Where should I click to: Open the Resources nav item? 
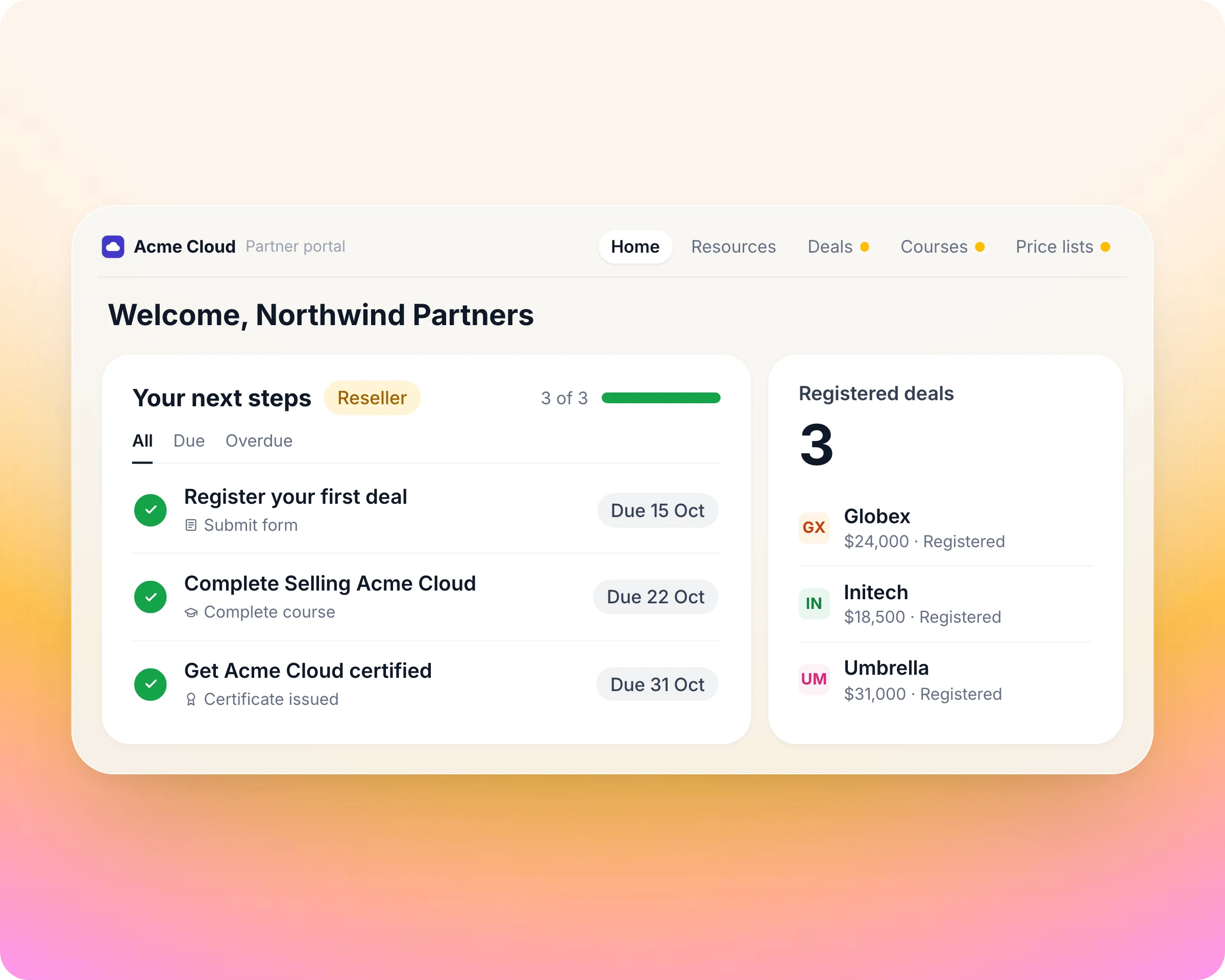point(733,247)
